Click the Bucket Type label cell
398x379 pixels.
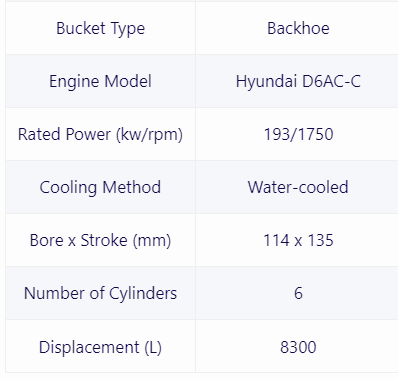click(100, 28)
